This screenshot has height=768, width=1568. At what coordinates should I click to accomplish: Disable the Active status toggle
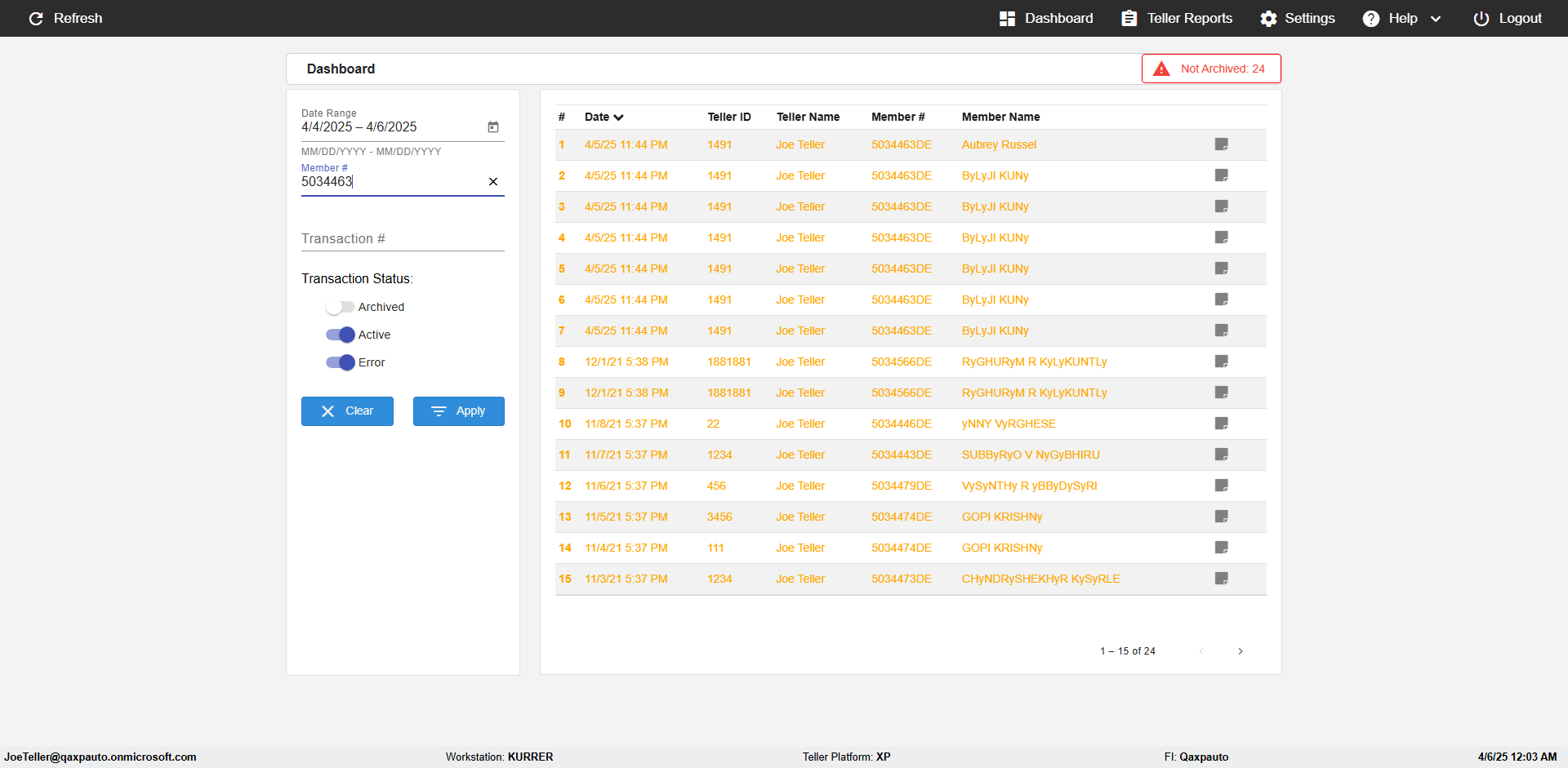coord(340,335)
